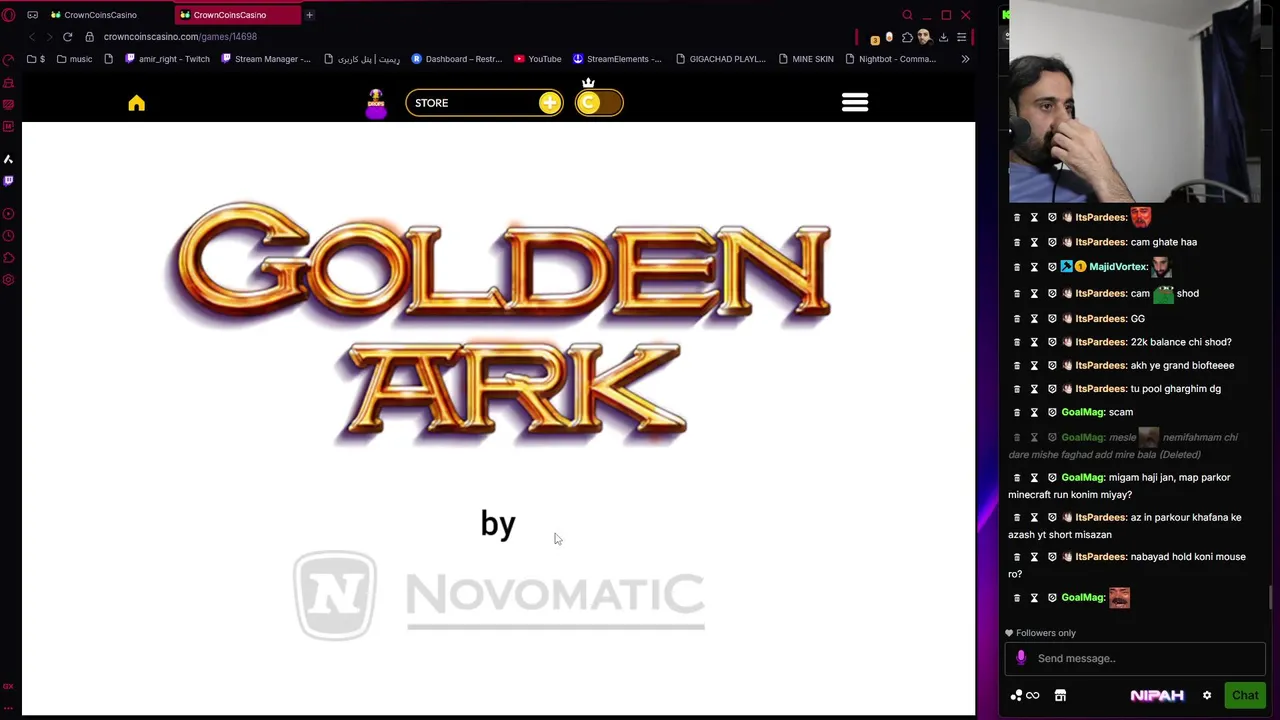The width and height of the screenshot is (1280, 720).
Task: Open Aria AI in the sidebar
Action: click(8, 159)
